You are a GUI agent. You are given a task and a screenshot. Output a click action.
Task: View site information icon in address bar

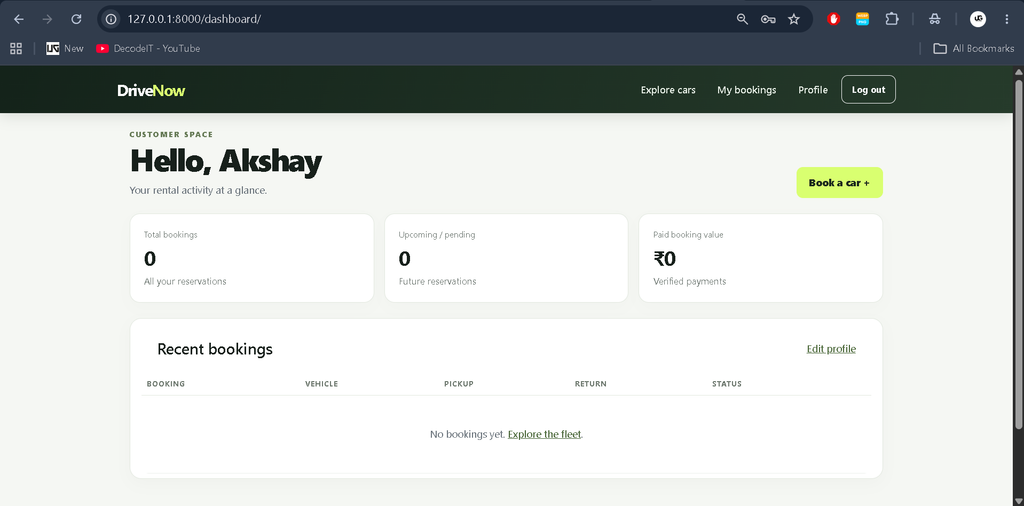(x=111, y=19)
